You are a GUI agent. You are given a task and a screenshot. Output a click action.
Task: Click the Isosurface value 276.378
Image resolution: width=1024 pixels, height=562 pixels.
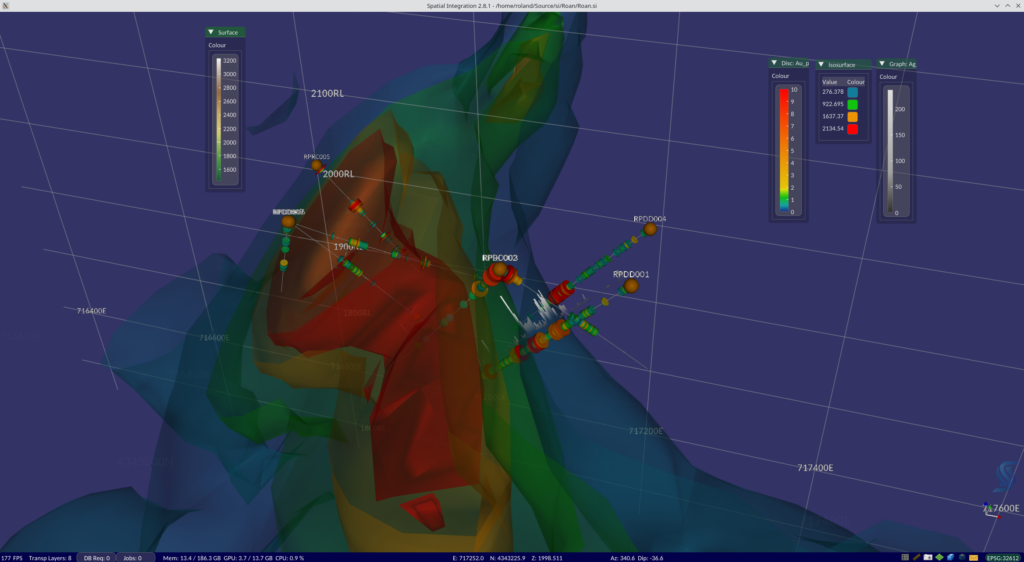tap(833, 92)
